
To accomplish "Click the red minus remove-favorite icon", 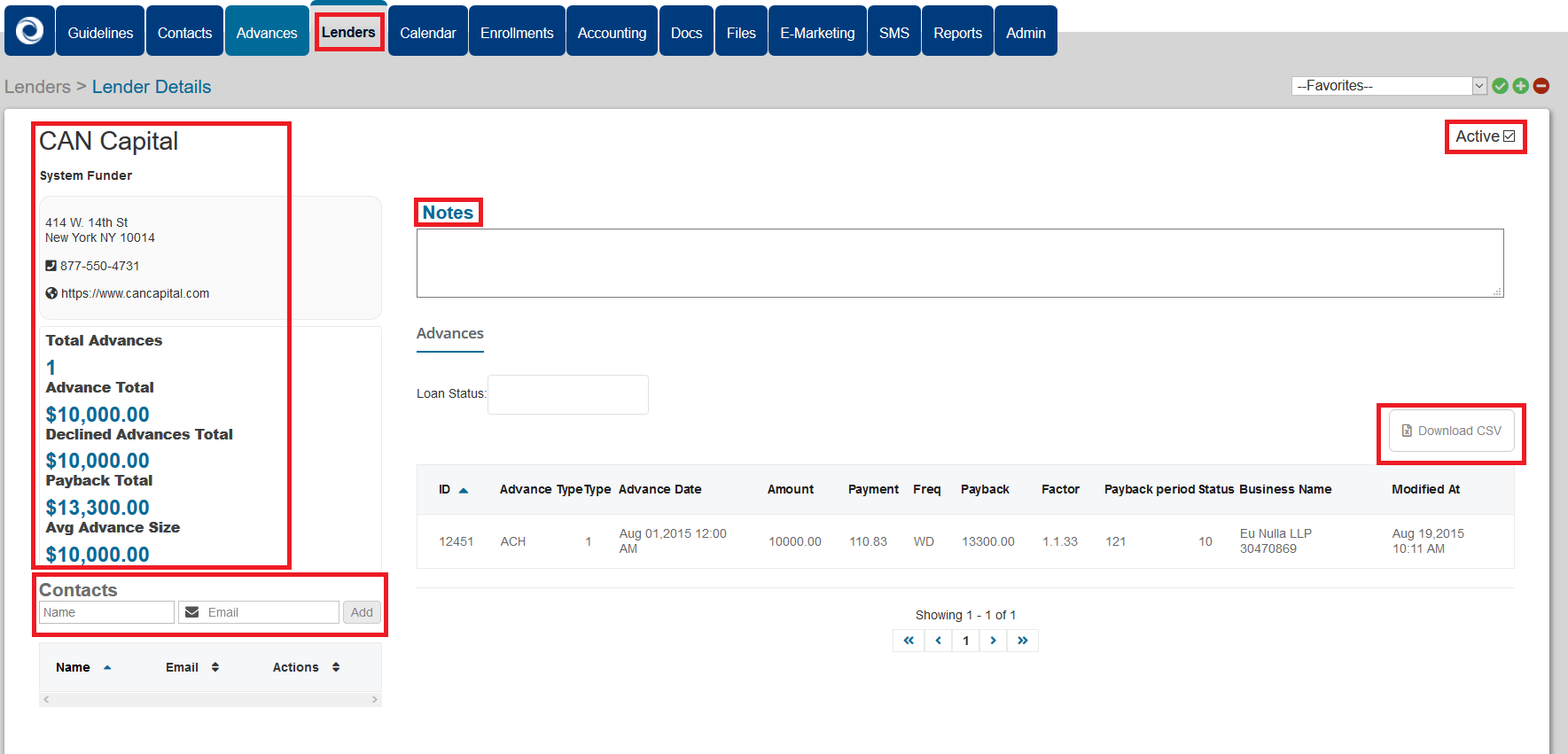I will 1541,86.
